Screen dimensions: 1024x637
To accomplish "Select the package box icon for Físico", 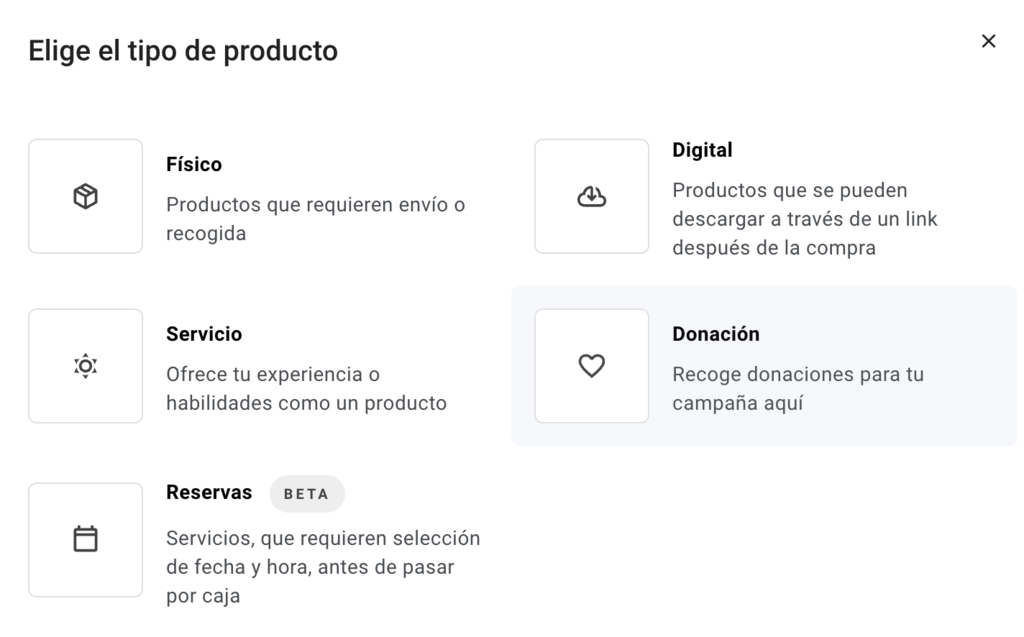I will (x=85, y=195).
